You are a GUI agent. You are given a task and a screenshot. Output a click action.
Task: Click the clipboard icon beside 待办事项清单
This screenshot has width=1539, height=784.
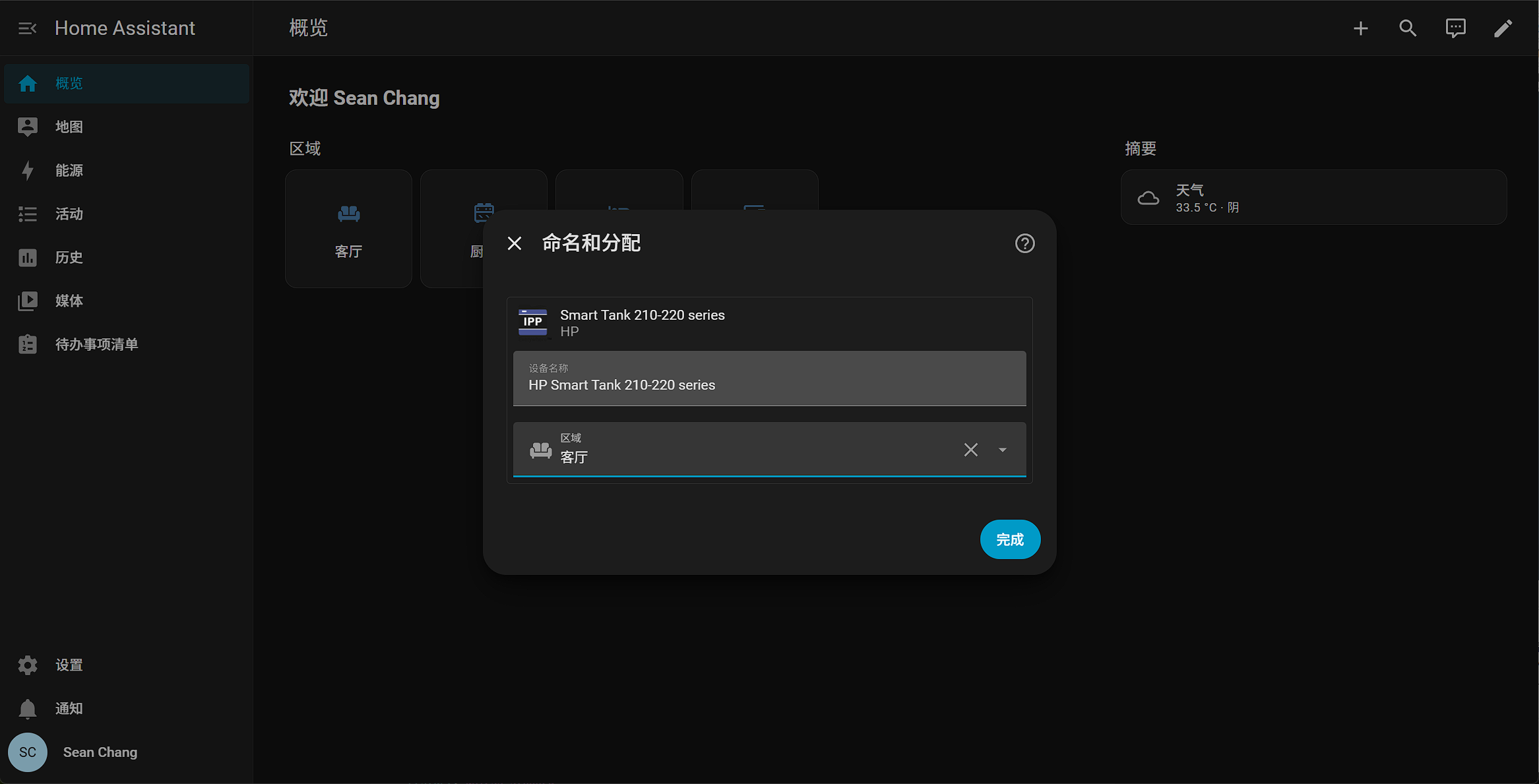pos(28,344)
